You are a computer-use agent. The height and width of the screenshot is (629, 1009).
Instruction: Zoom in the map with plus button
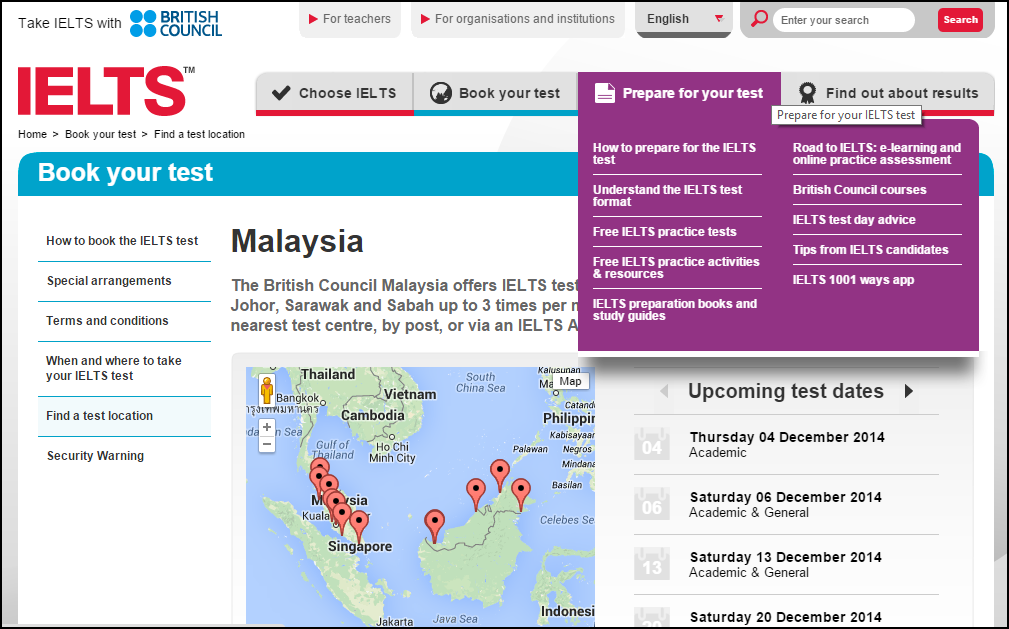267,427
